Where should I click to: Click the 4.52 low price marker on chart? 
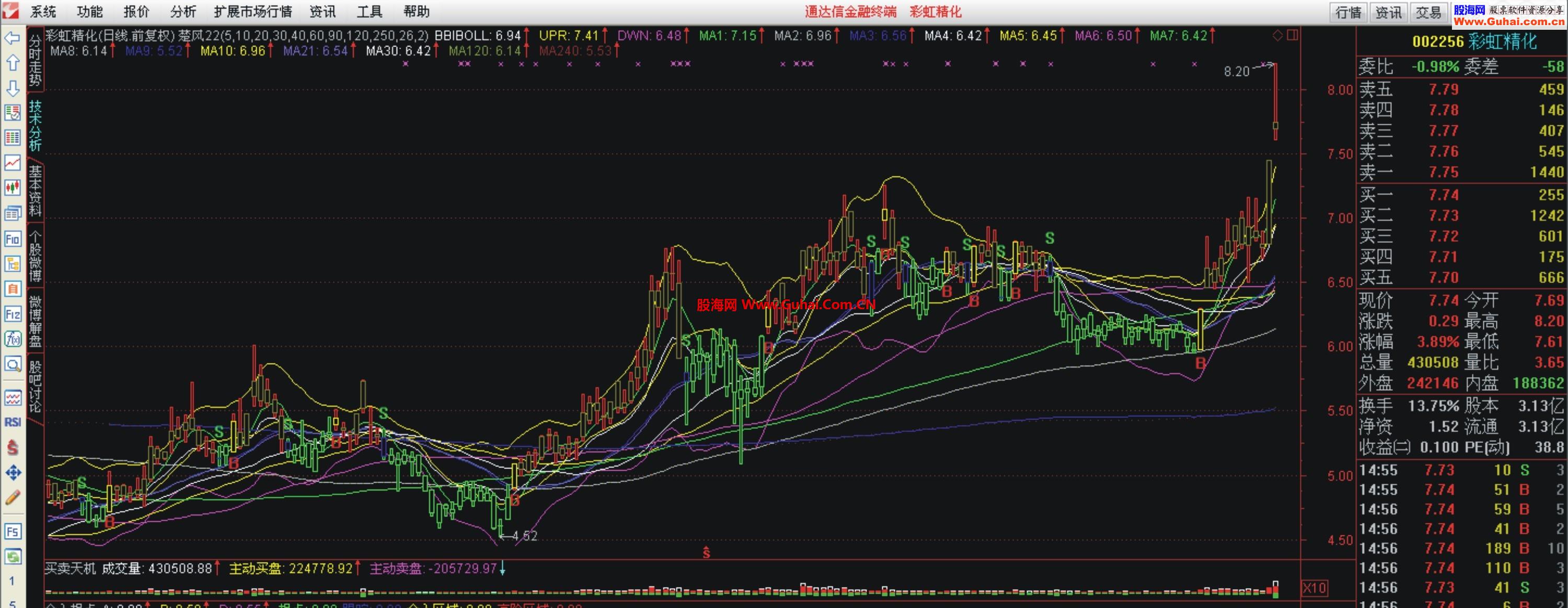(x=524, y=535)
